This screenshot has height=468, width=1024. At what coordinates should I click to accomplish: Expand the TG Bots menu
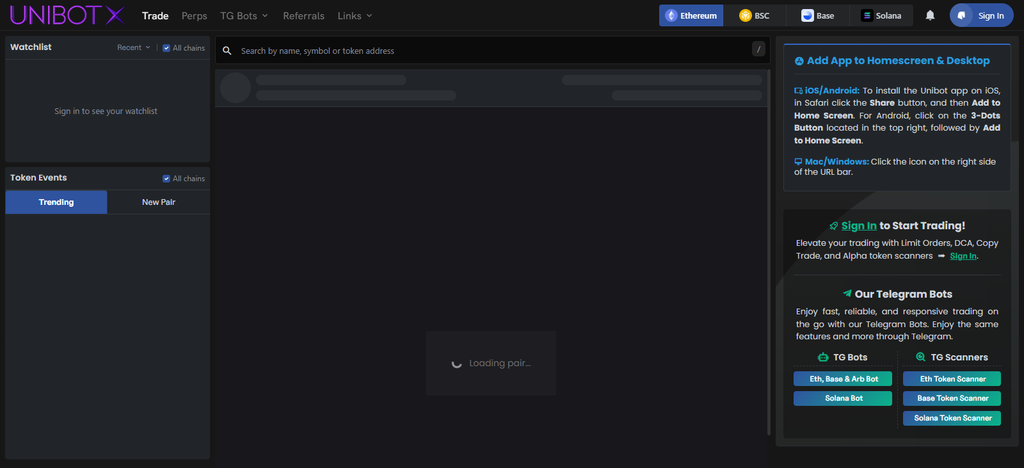point(244,16)
